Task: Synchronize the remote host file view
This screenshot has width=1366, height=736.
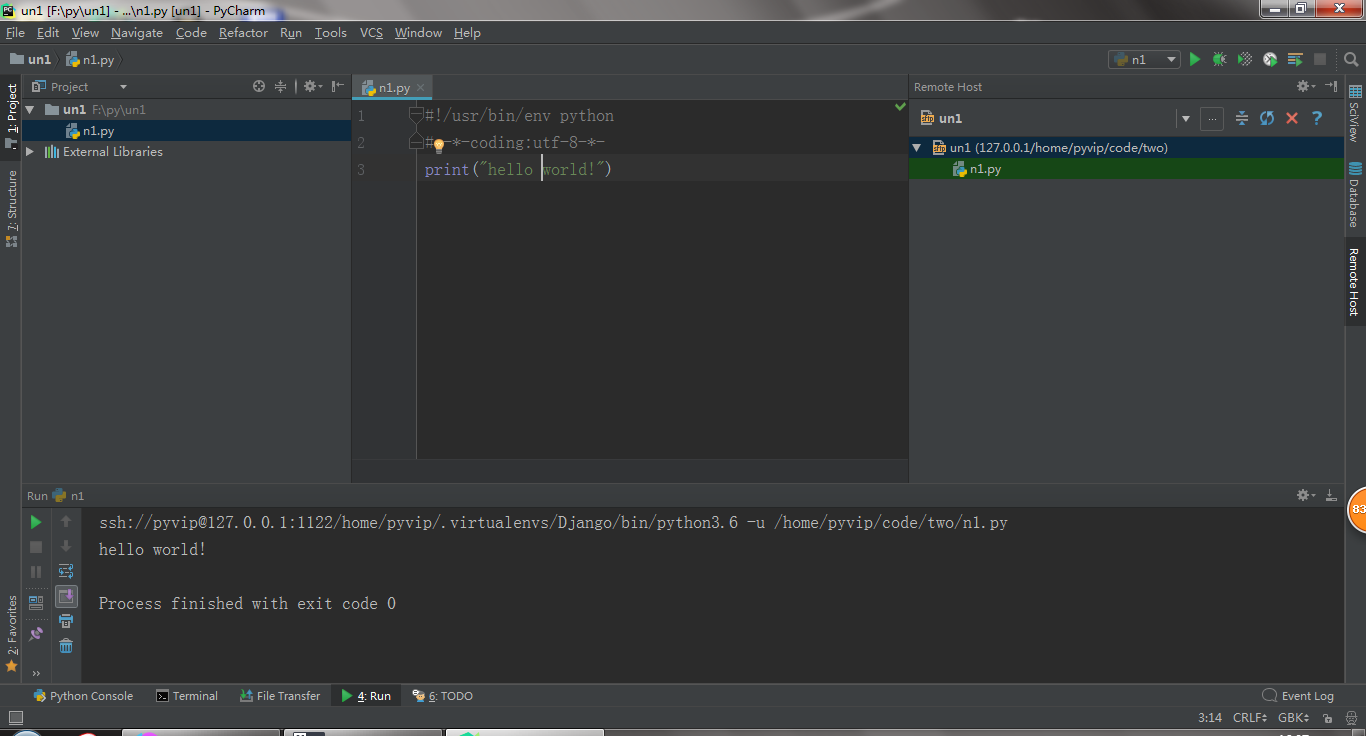Action: pyautogui.click(x=1266, y=118)
